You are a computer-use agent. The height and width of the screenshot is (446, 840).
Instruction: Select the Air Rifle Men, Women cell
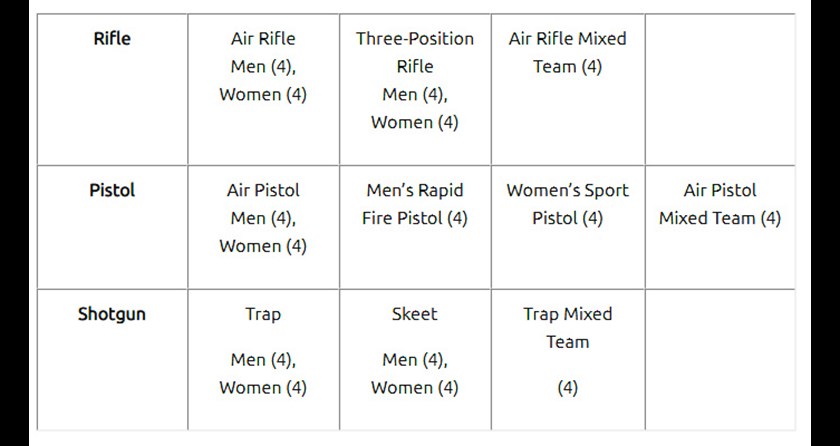click(263, 89)
